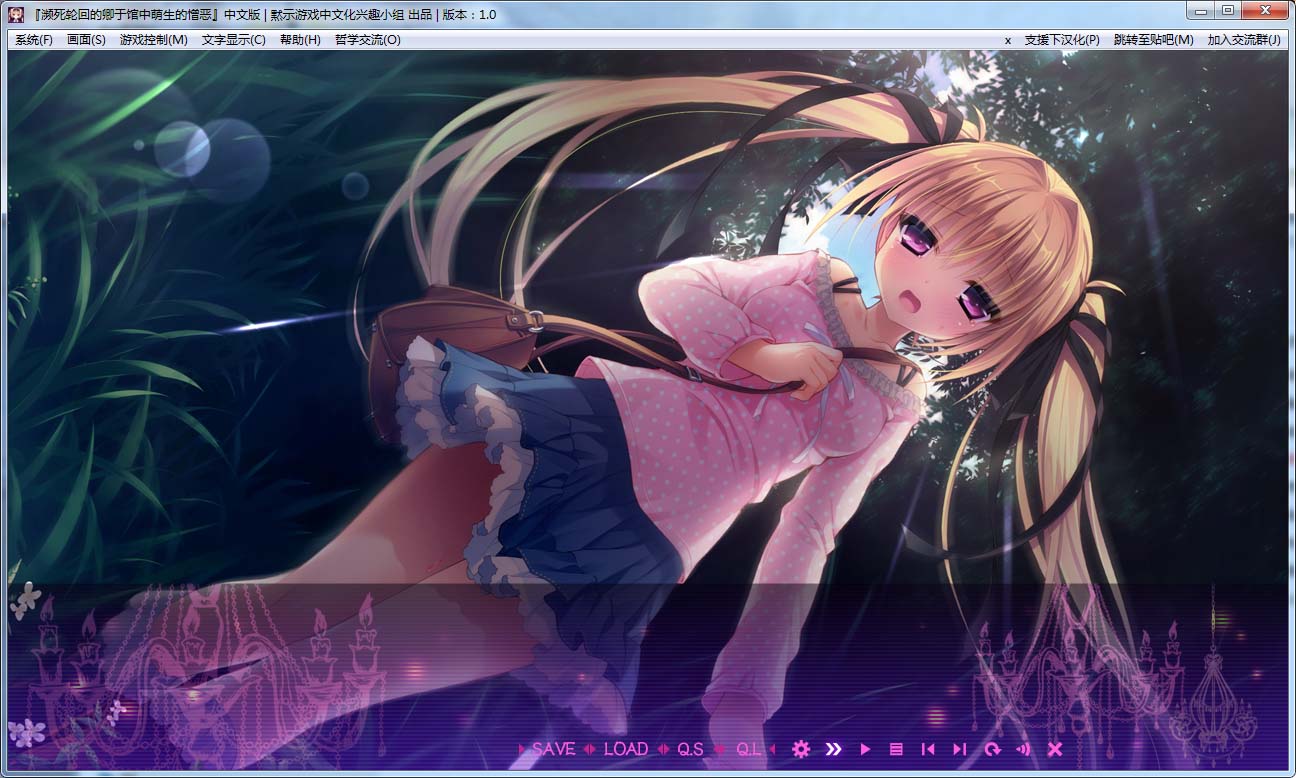Quick save with Q.S button
This screenshot has width=1296, height=778.
point(690,749)
